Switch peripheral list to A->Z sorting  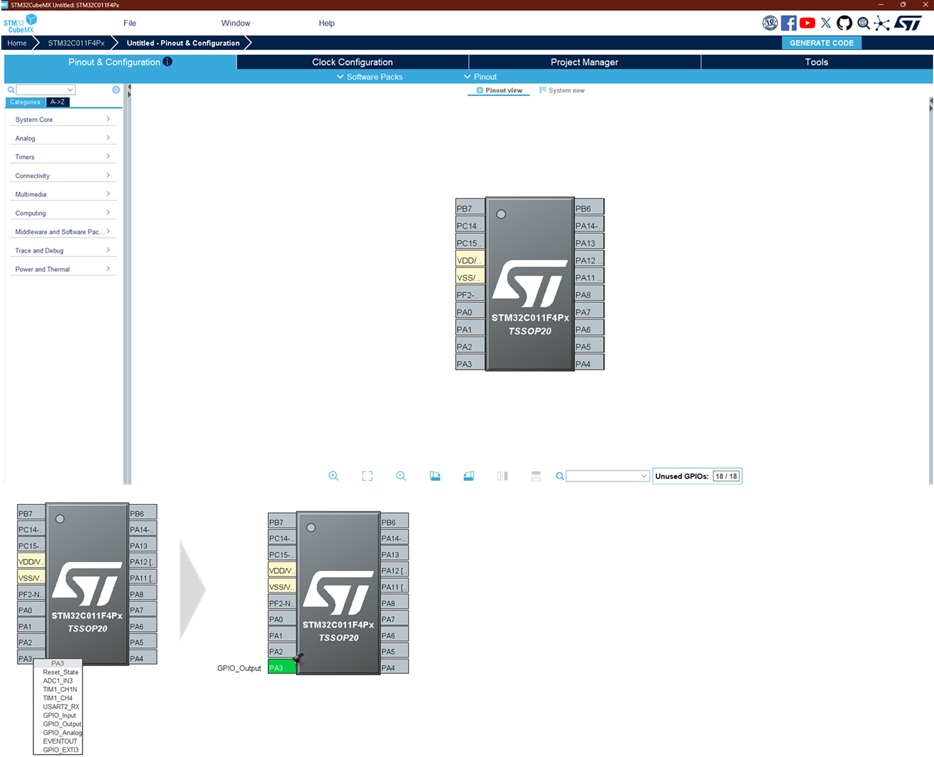[58, 102]
